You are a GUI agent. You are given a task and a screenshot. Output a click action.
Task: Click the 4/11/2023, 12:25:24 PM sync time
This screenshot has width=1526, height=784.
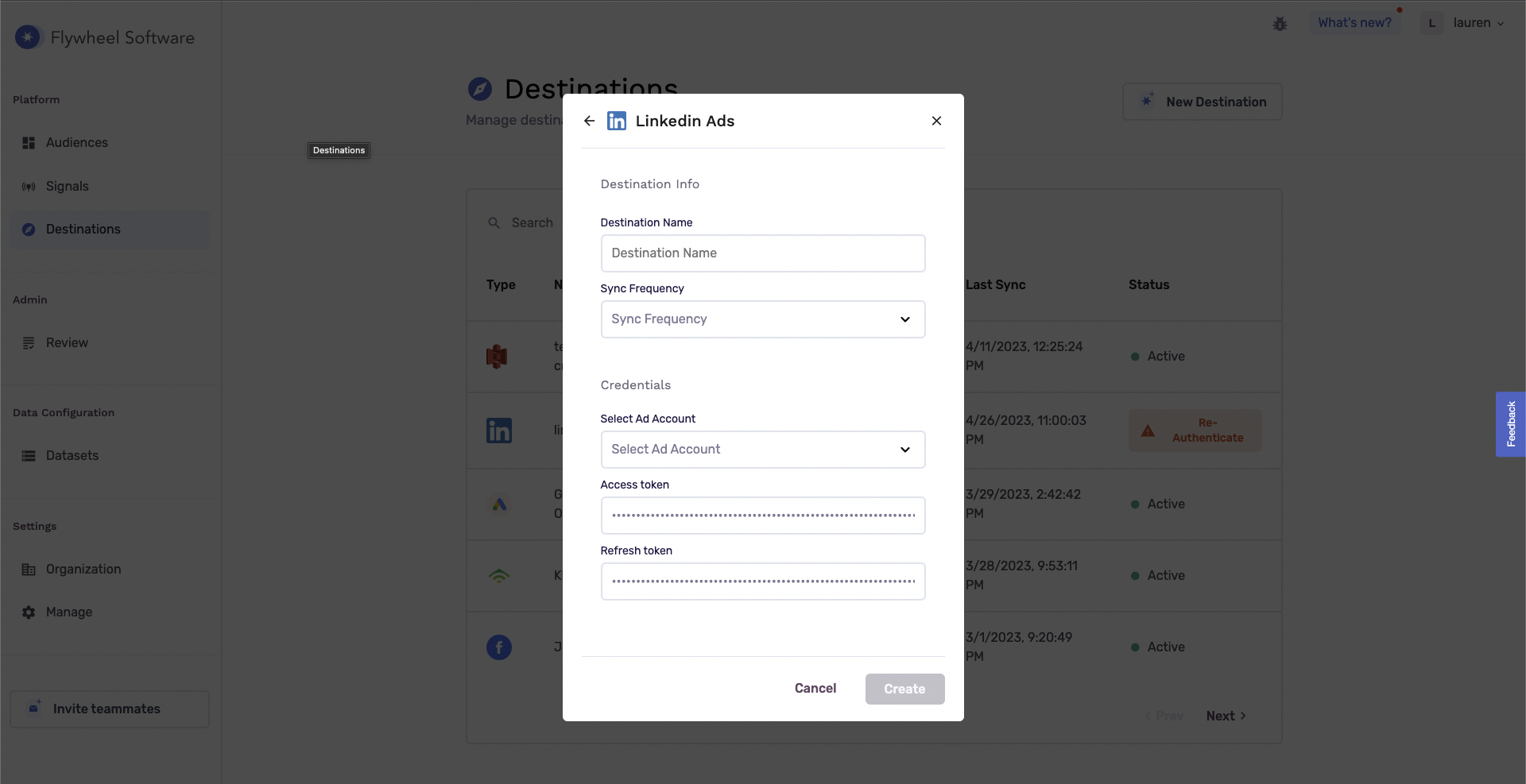(x=1024, y=357)
